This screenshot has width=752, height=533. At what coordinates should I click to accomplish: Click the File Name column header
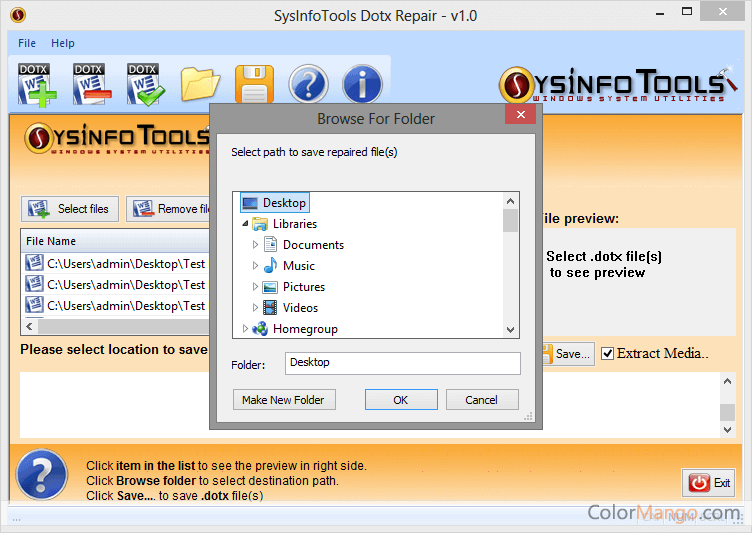pos(115,241)
